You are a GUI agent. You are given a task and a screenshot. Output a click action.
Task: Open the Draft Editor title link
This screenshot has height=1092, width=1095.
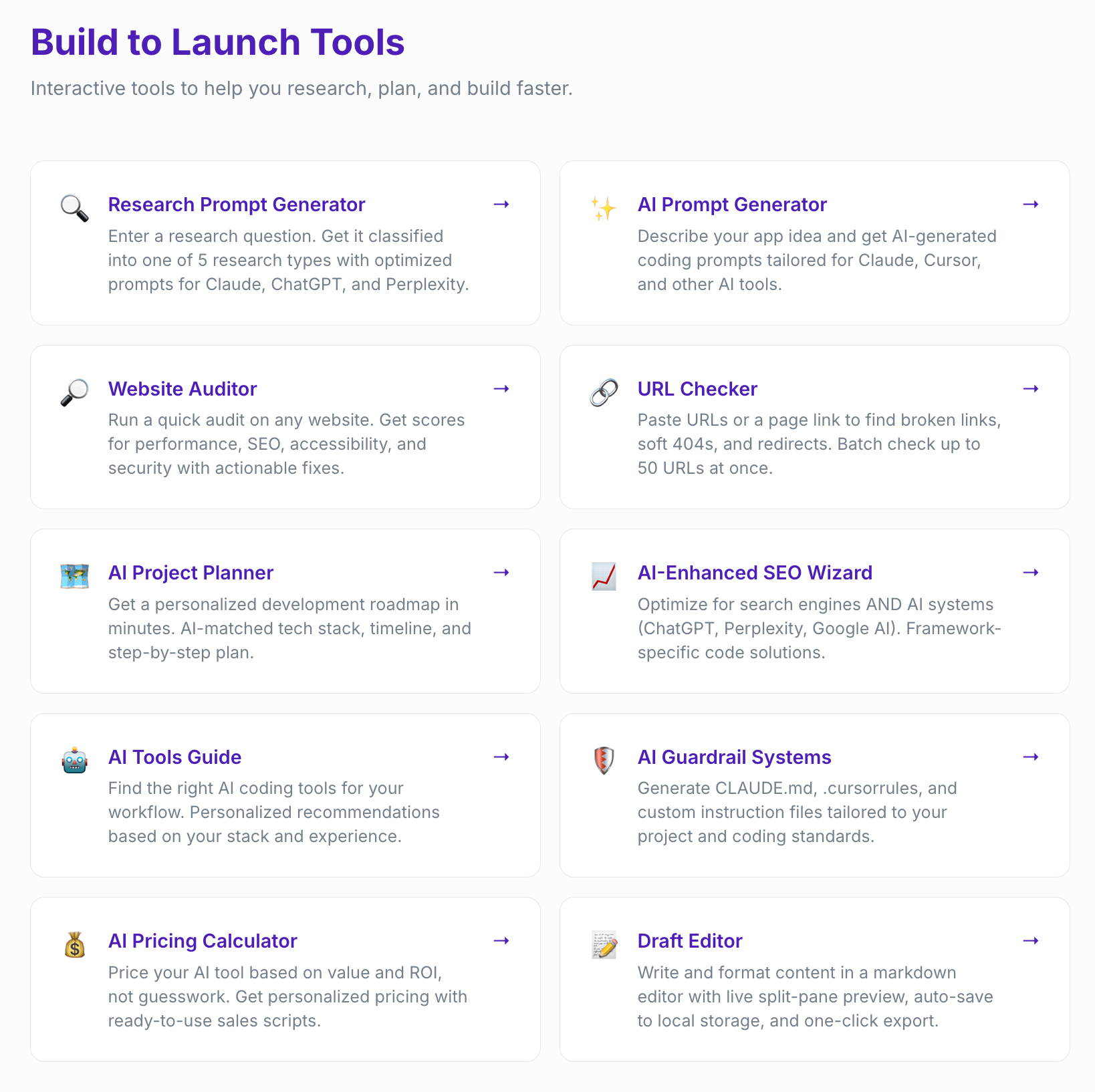[x=690, y=941]
